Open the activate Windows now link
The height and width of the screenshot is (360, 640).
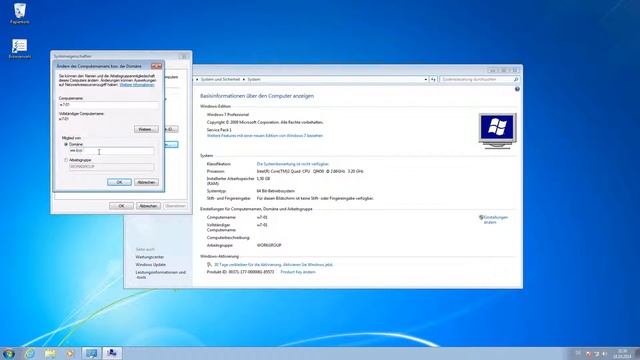pyautogui.click(x=273, y=264)
